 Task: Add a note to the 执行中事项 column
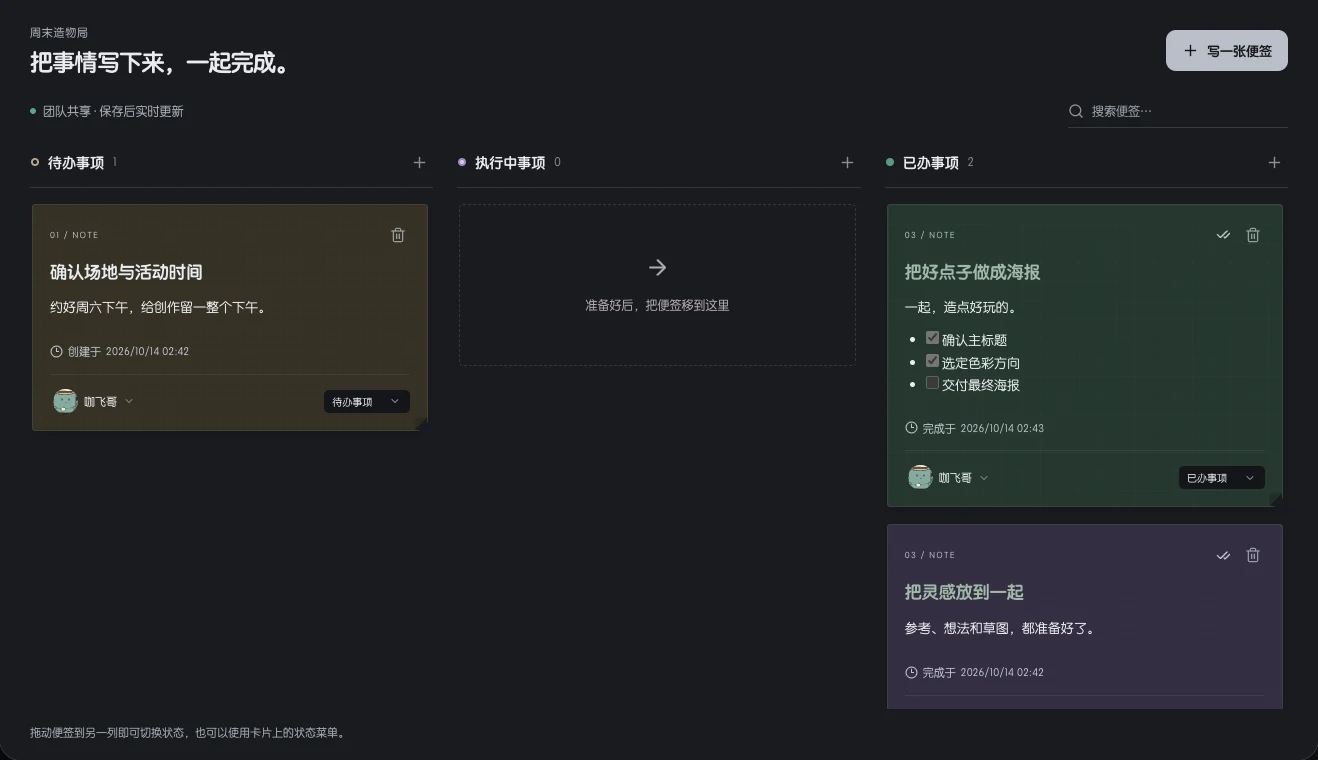click(847, 162)
